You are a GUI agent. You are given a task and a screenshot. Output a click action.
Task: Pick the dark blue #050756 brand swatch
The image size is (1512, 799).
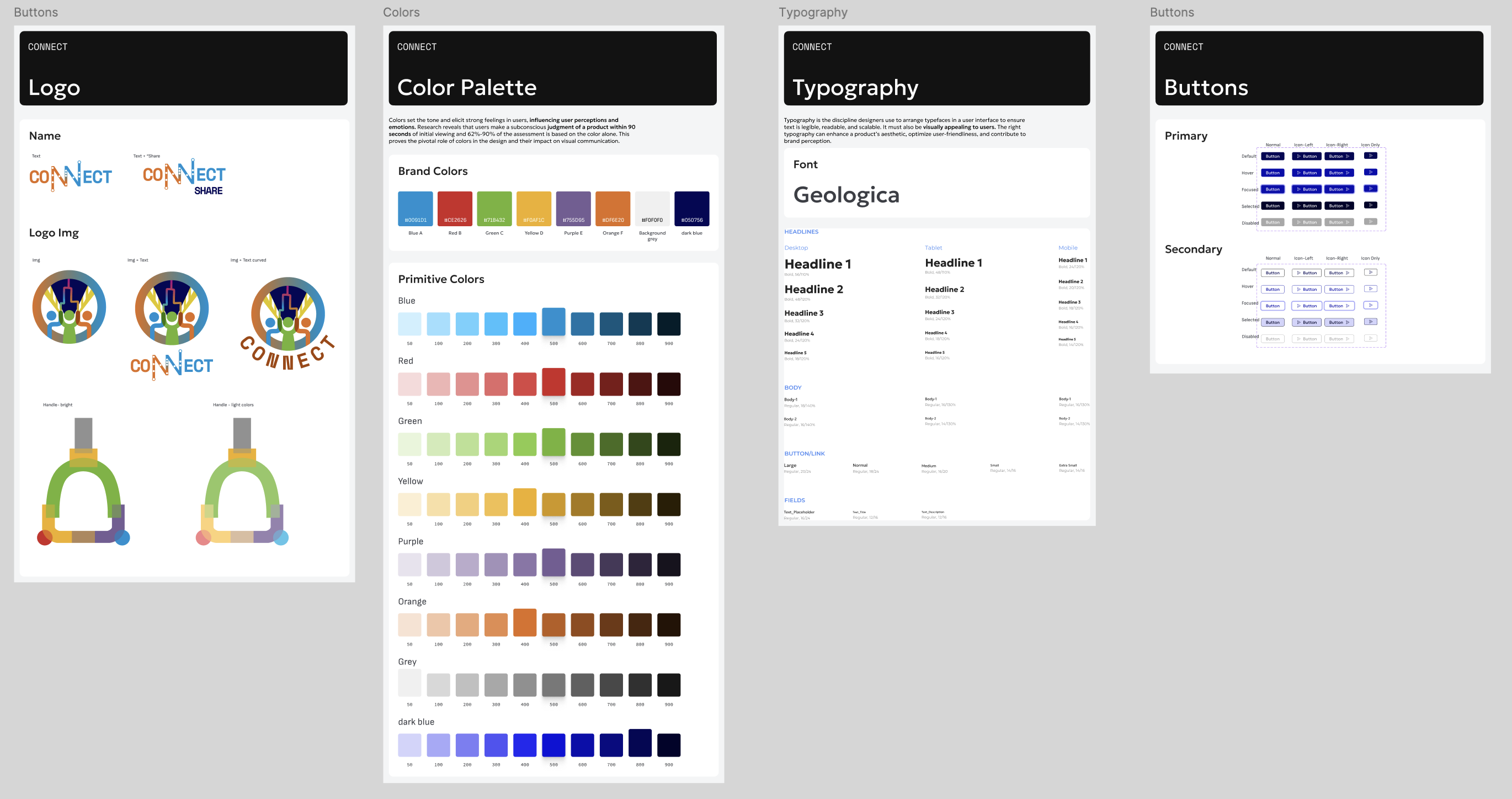[x=691, y=209]
